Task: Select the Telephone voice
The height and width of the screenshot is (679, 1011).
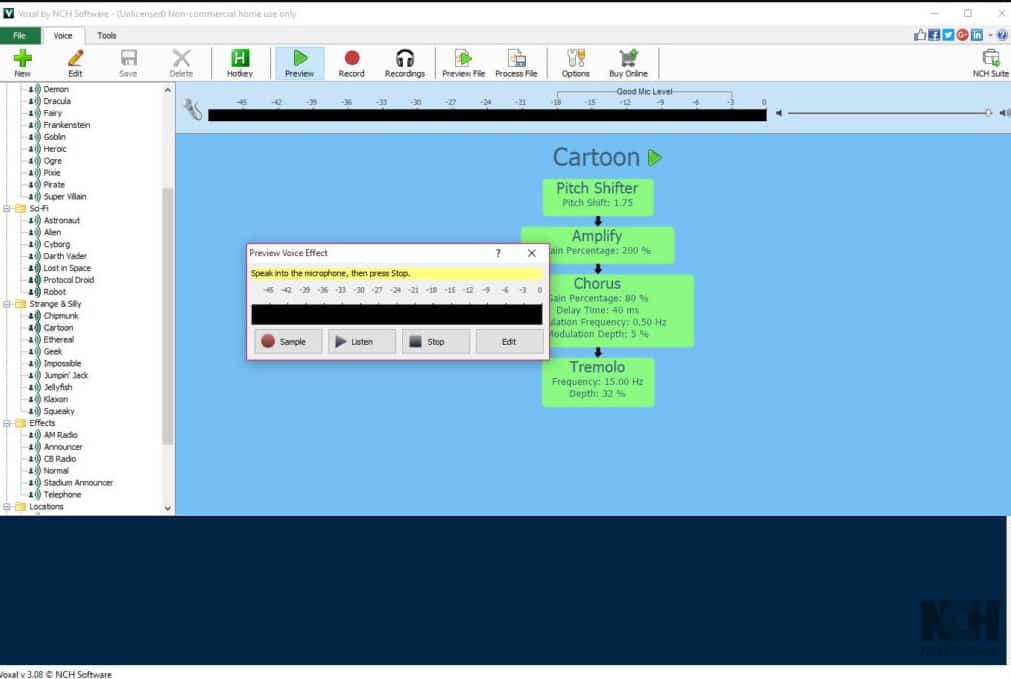Action: tap(63, 495)
